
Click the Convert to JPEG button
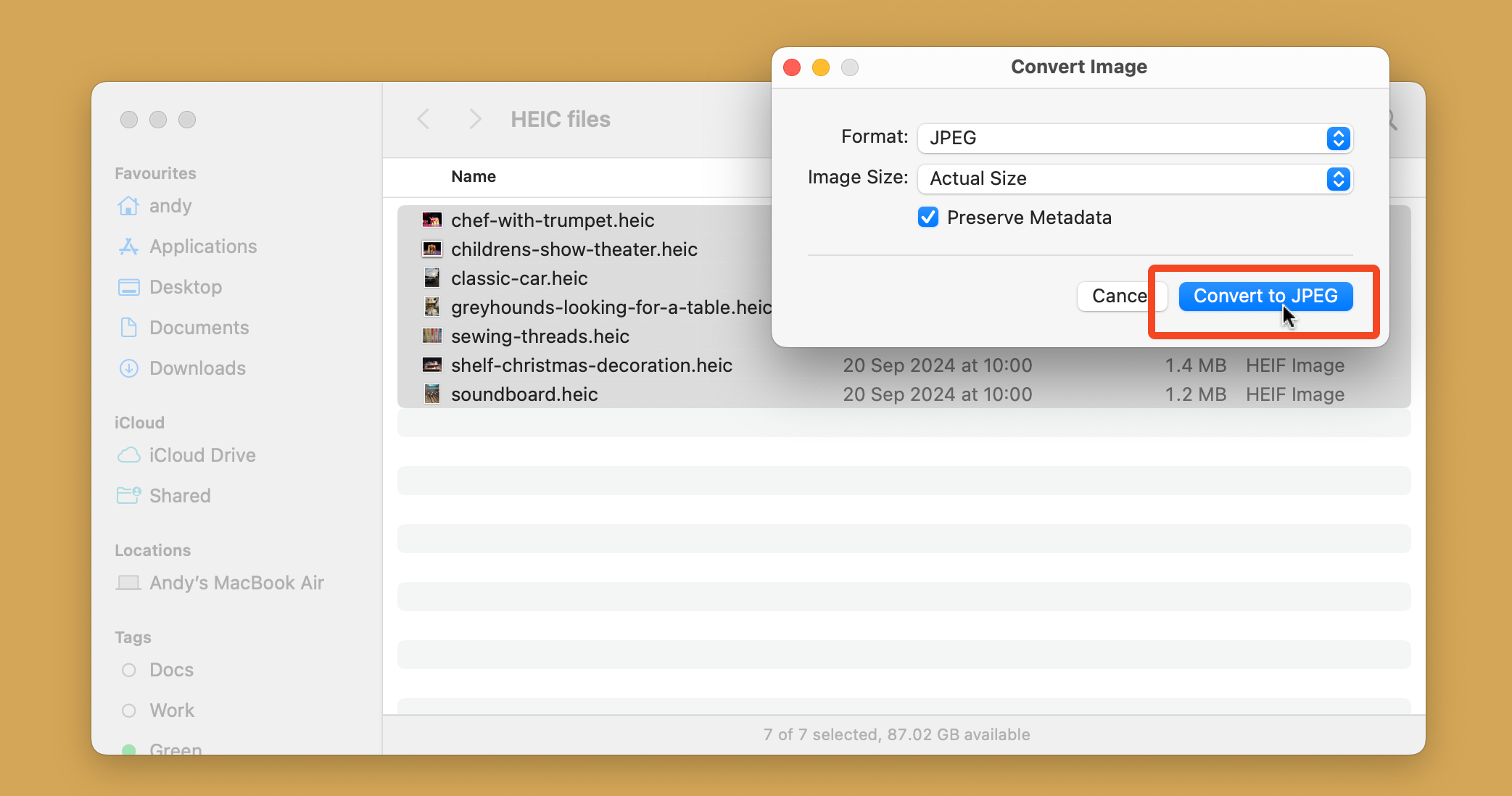[1265, 296]
